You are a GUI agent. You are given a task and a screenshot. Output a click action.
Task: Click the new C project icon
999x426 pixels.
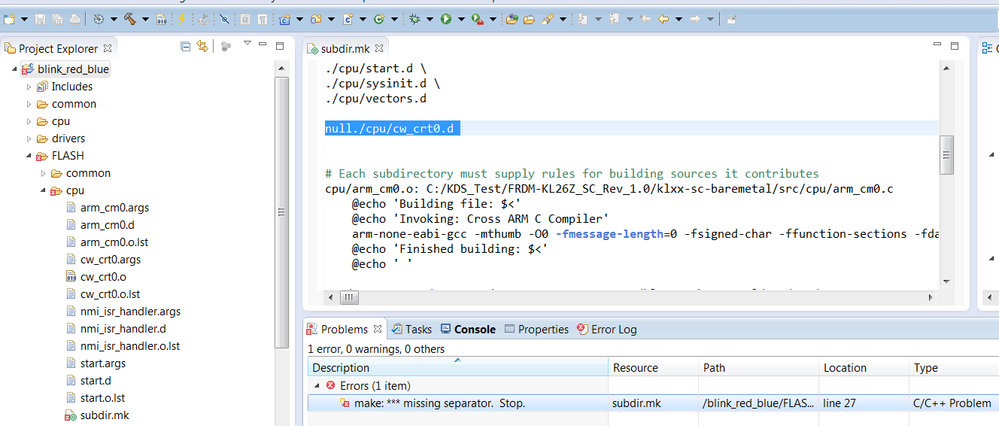pyautogui.click(x=284, y=20)
